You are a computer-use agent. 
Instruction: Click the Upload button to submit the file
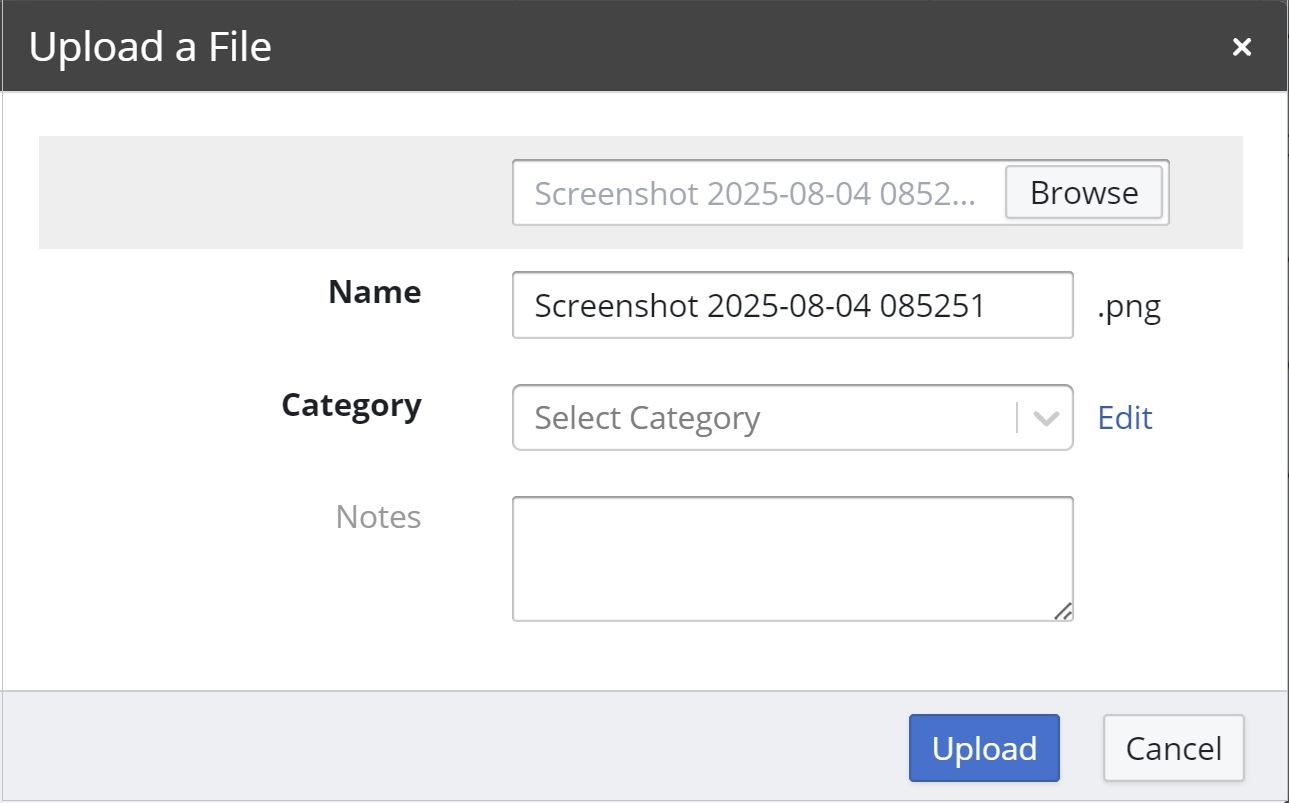tap(983, 747)
